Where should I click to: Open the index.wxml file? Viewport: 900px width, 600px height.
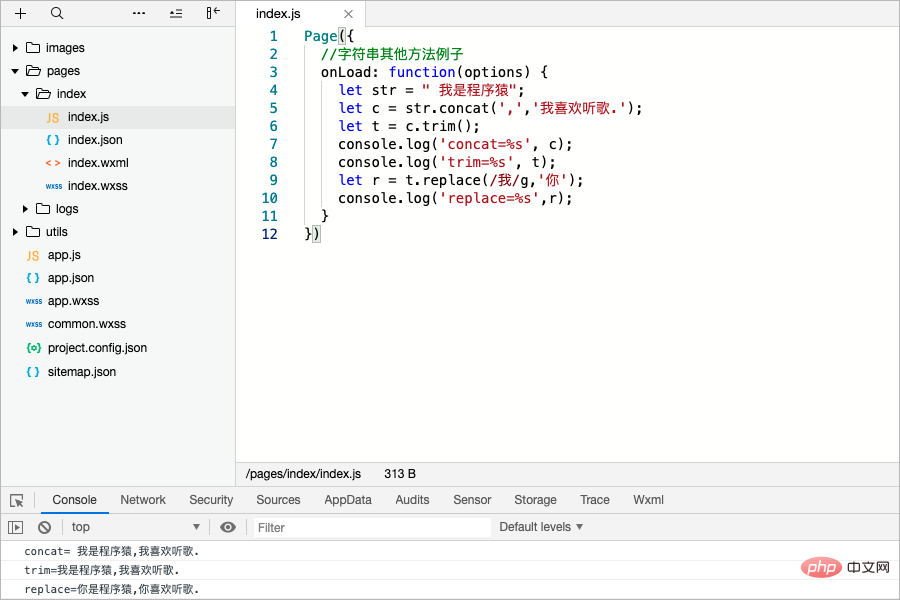tap(98, 163)
